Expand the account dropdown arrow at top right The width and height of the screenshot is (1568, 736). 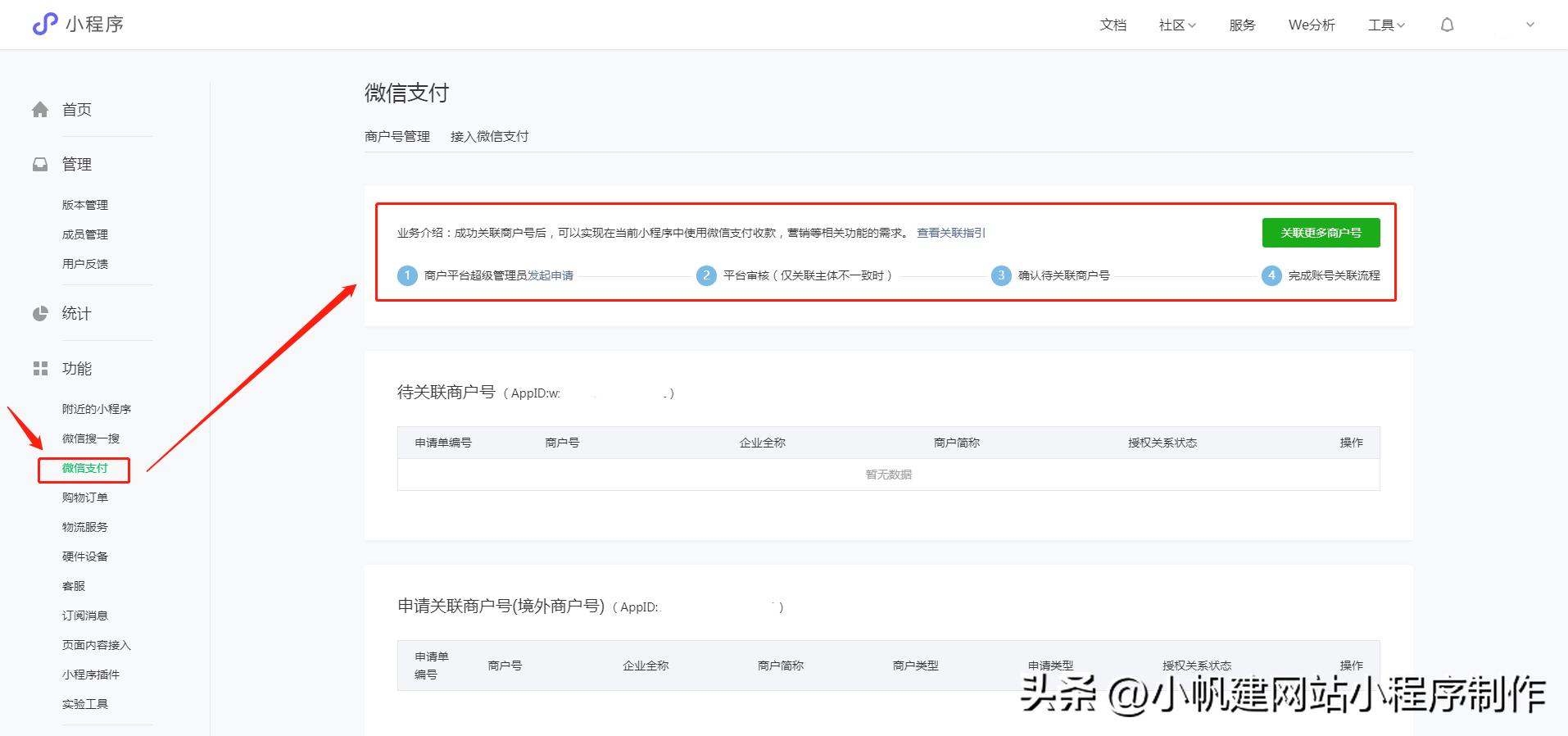[x=1530, y=25]
